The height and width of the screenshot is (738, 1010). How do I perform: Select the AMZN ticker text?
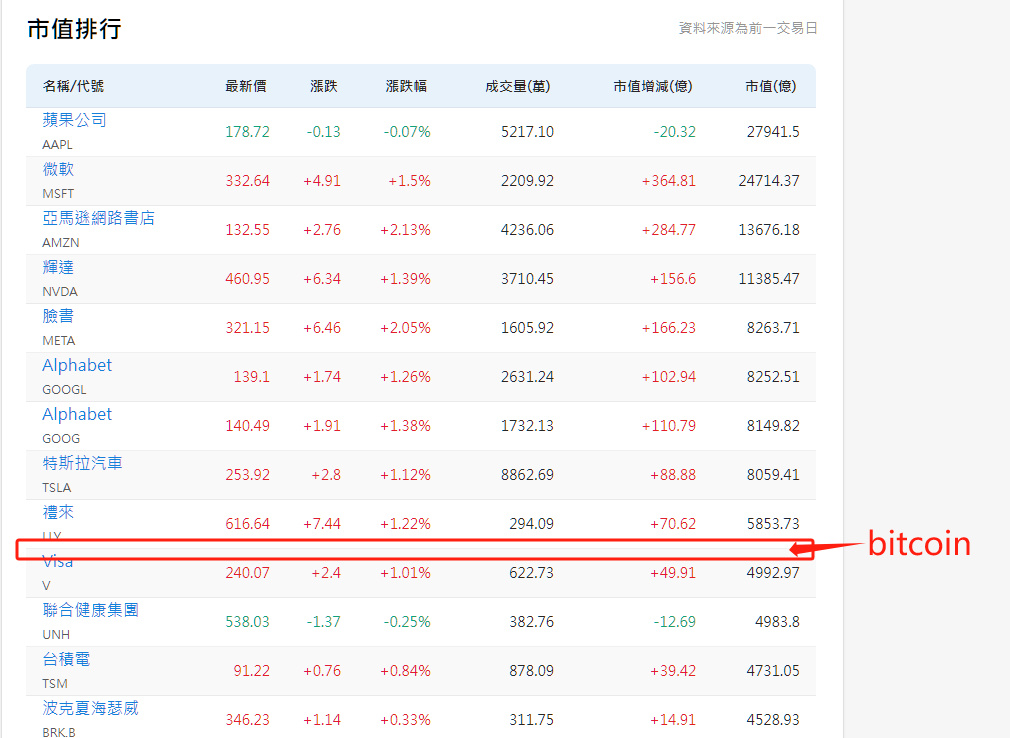click(x=61, y=243)
